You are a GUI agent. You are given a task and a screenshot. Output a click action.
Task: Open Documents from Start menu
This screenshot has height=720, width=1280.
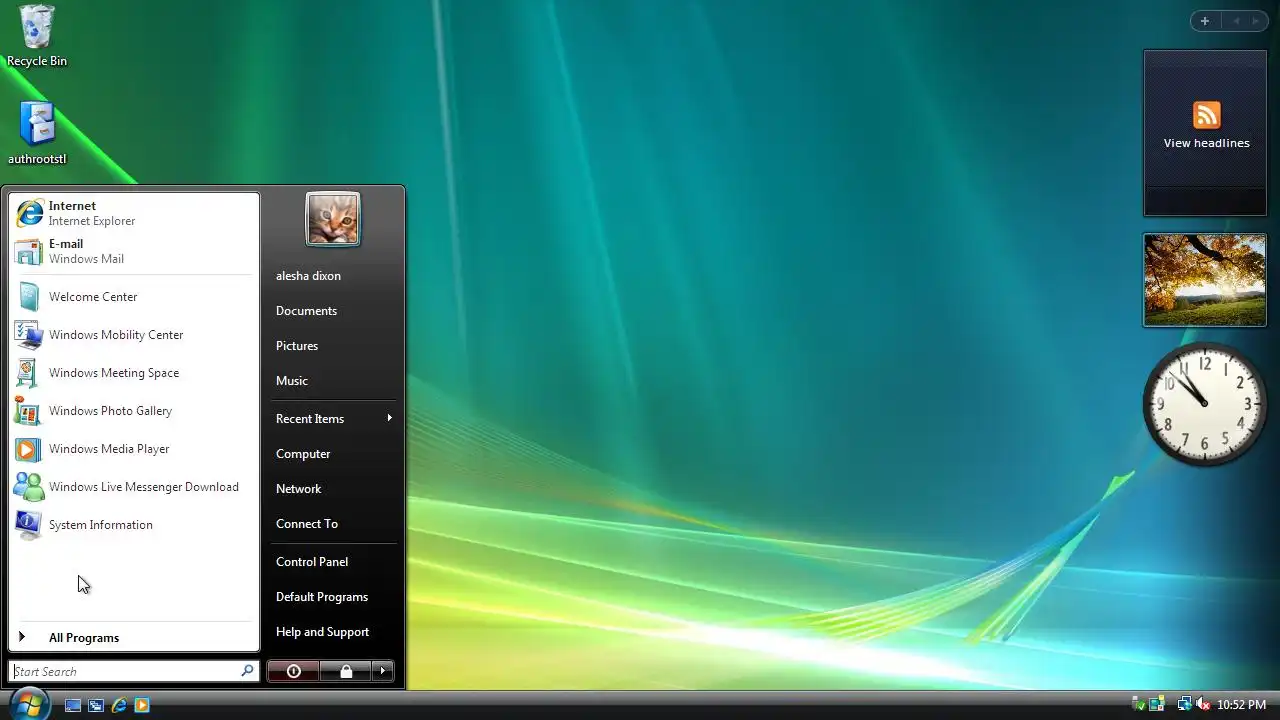point(332,311)
